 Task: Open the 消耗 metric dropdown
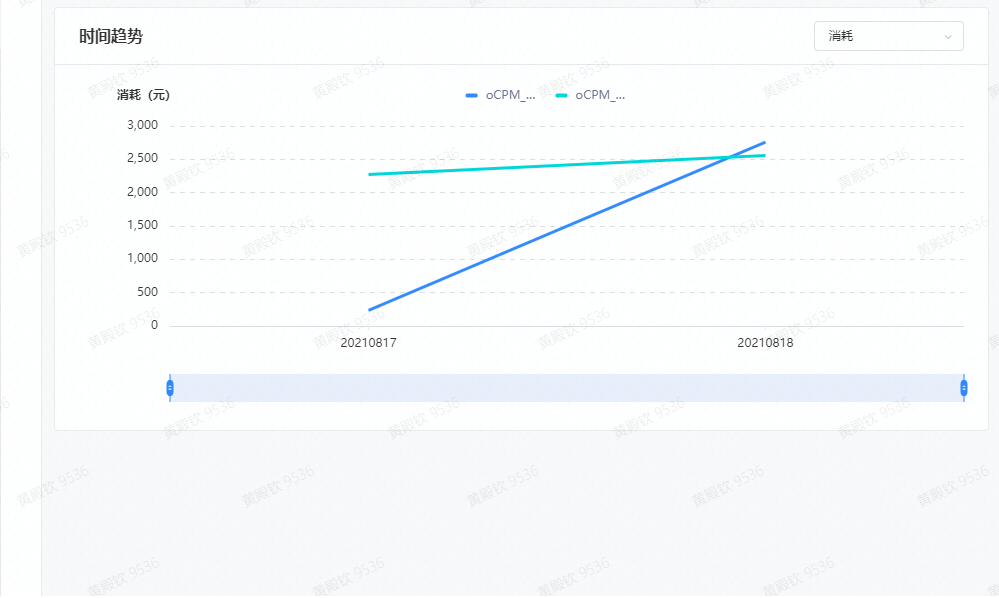tap(888, 36)
